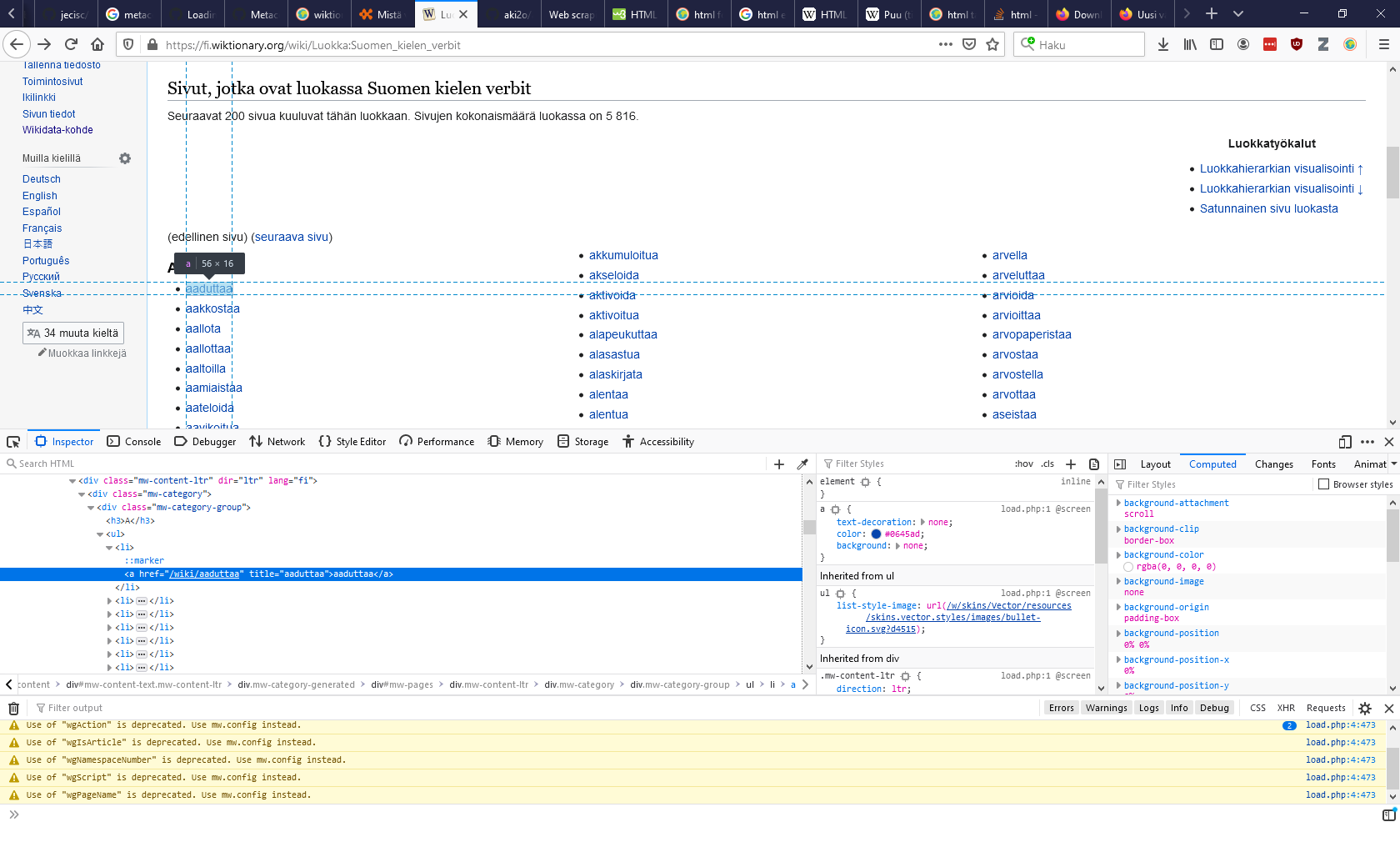The height and width of the screenshot is (842, 1400).
Task: Open responsive design mode icon
Action: click(x=1344, y=442)
